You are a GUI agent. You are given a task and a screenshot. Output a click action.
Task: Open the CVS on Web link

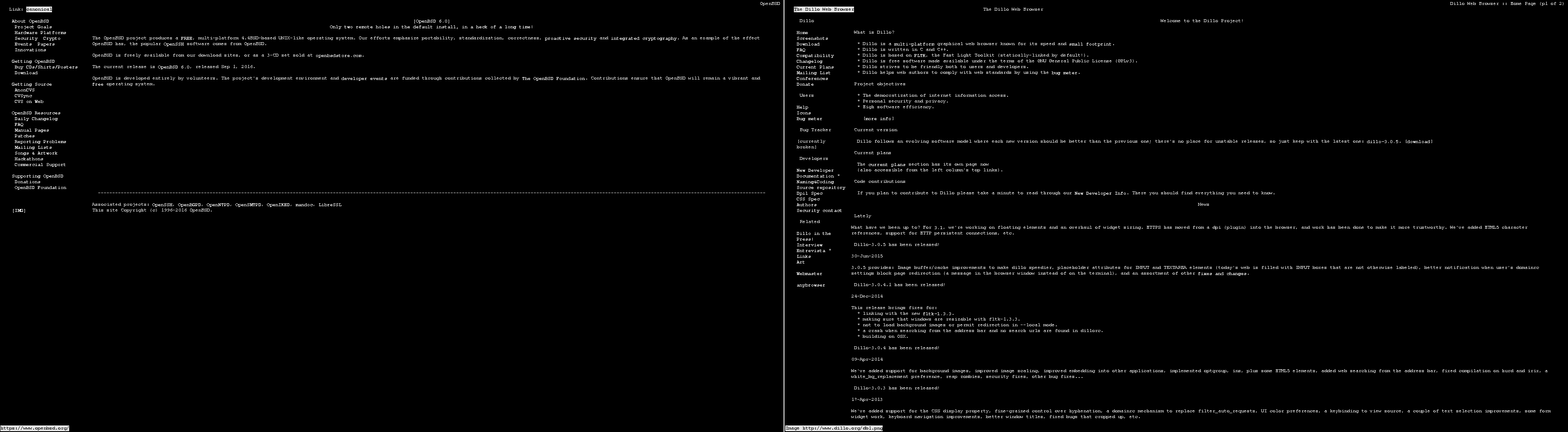29,102
